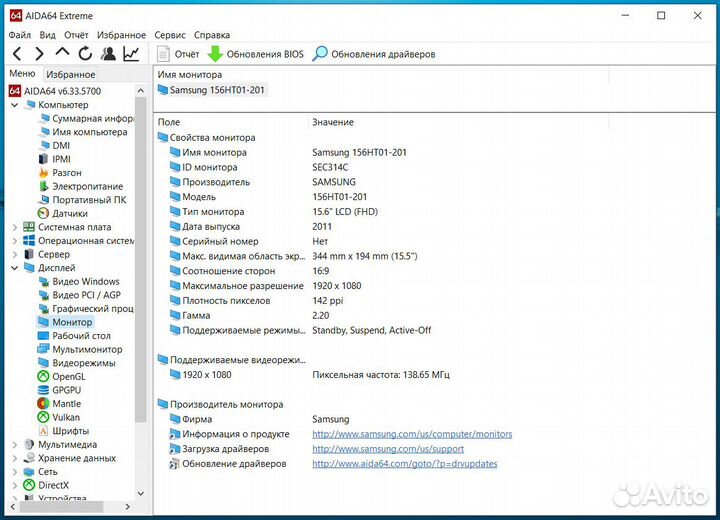Open the graph chart icon in the toolbar
This screenshot has height=520, width=720.
pyautogui.click(x=131, y=54)
